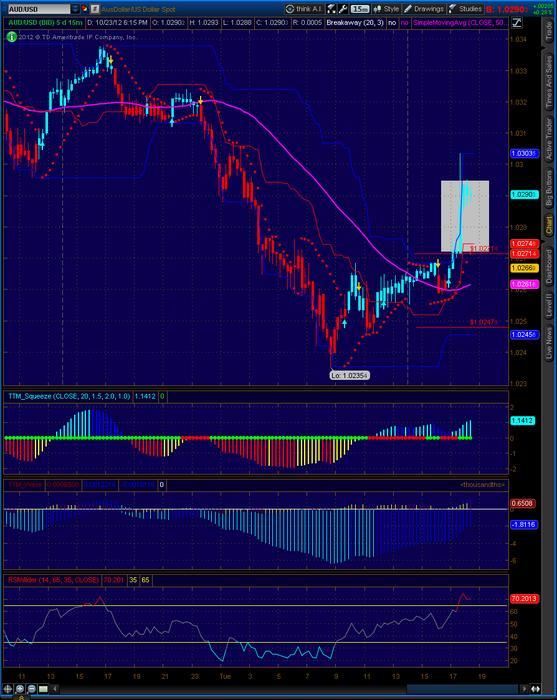The image size is (557, 700).
Task: Click the rectangle zoom icon
Action: pyautogui.click(x=43, y=689)
